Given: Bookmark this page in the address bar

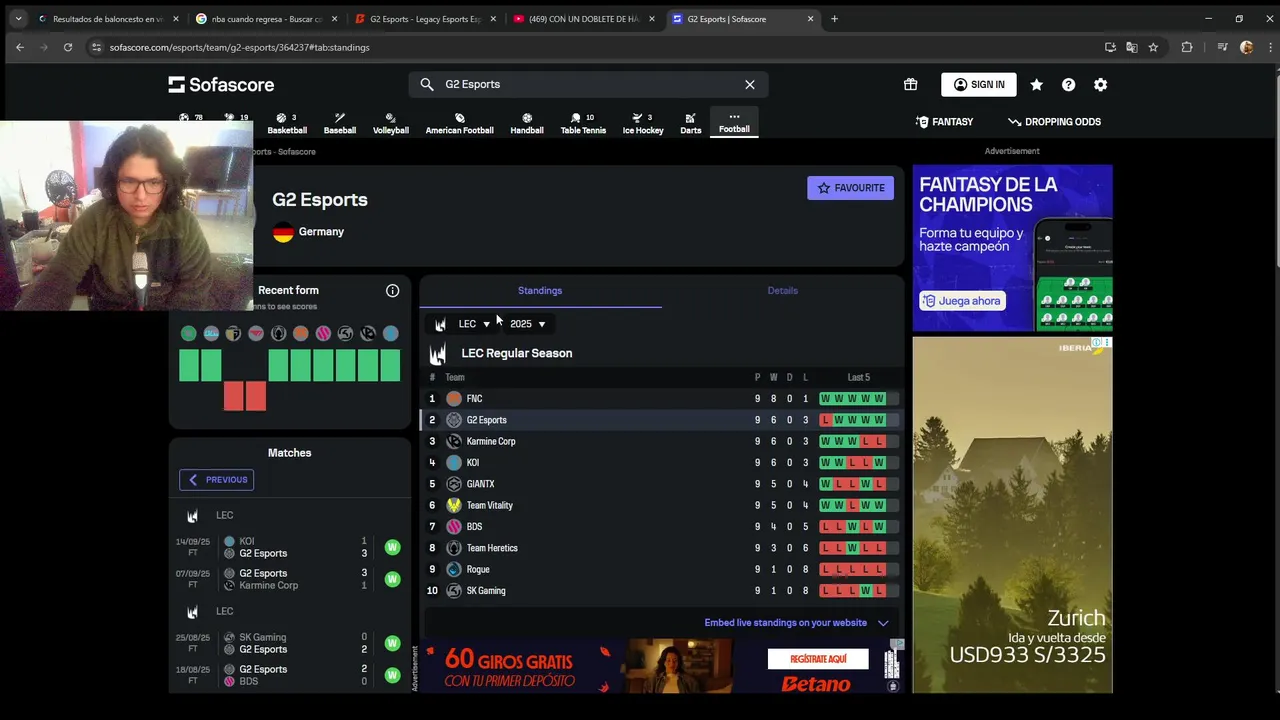Looking at the screenshot, I should tap(1153, 47).
